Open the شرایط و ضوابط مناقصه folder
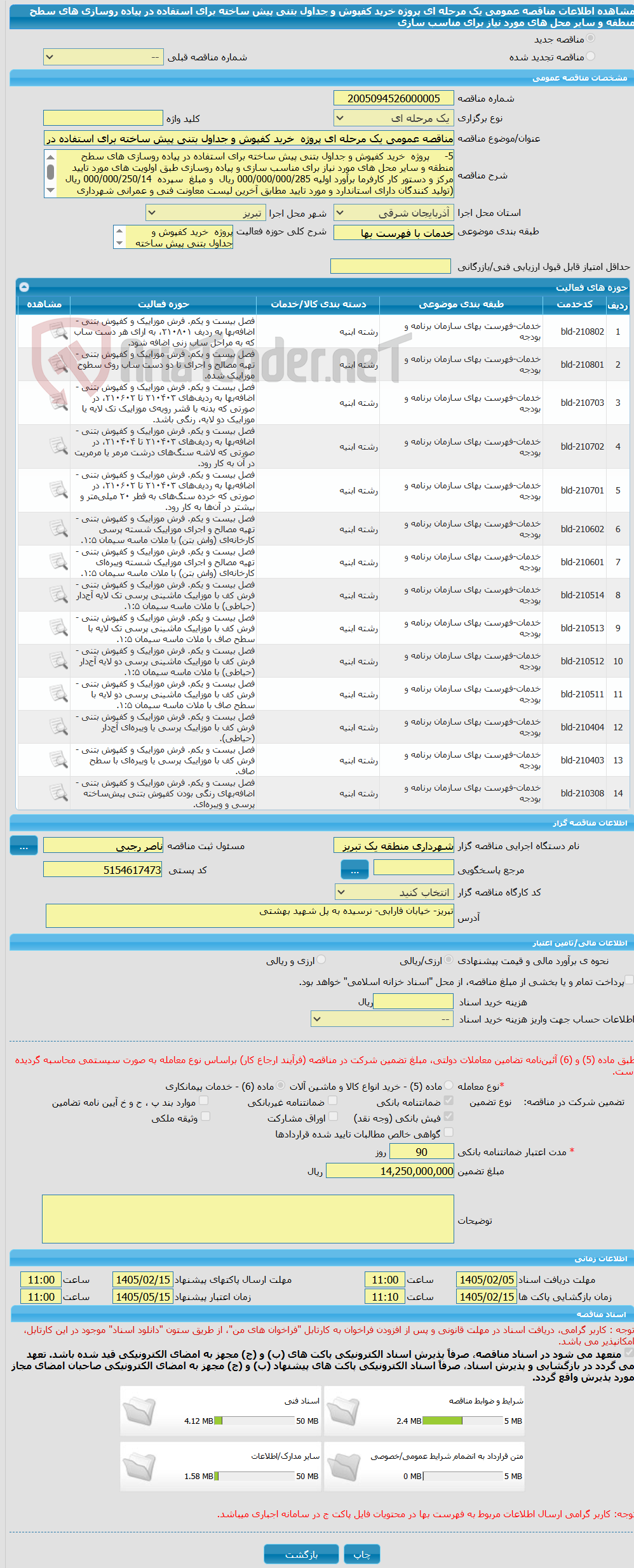Screen dimensions: 634x1568 (x=343, y=1411)
